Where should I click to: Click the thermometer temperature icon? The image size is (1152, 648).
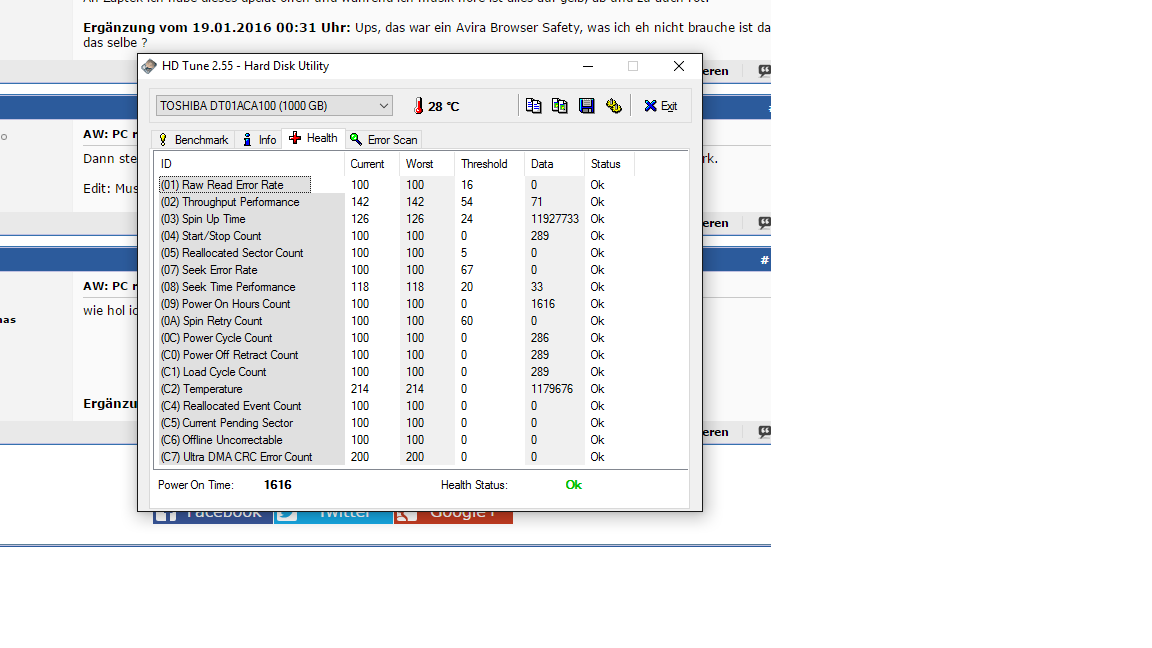pos(418,106)
